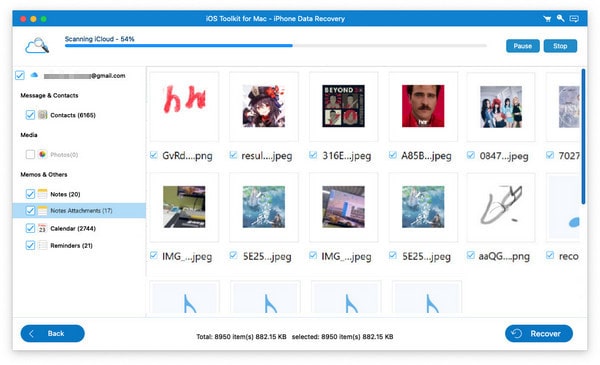The width and height of the screenshot is (600, 365).
Task: Click the Memos & Others section heading
Action: pos(44,174)
